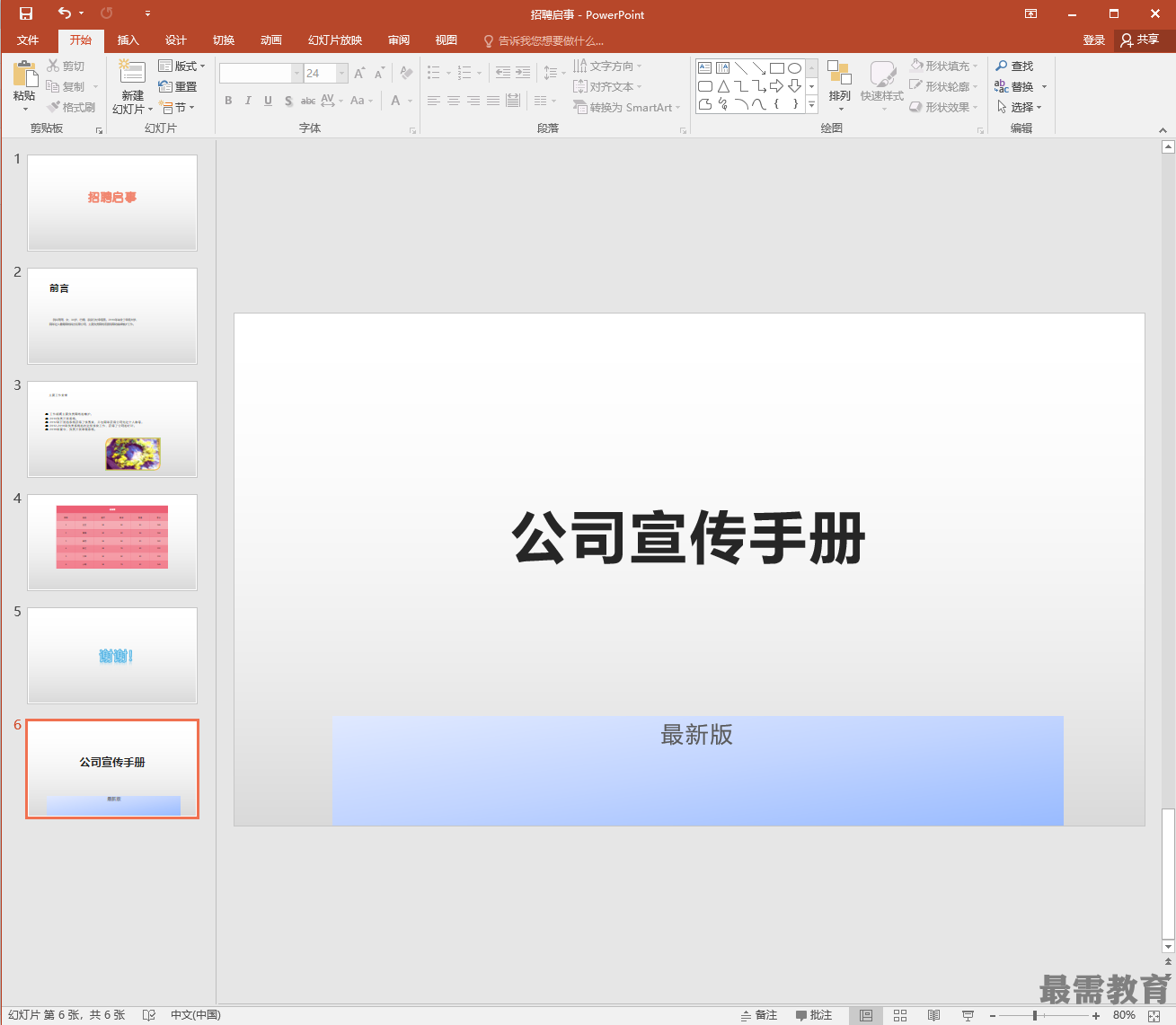Click the Notes (备注) button
This screenshot has height=1025, width=1176.
[759, 1015]
